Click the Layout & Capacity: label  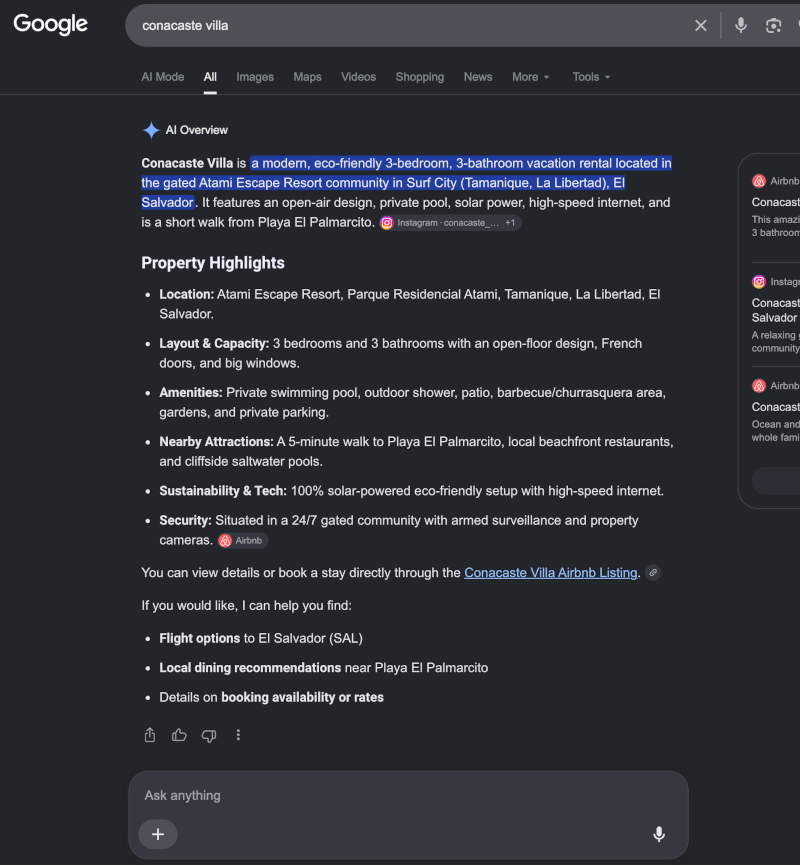coord(214,344)
